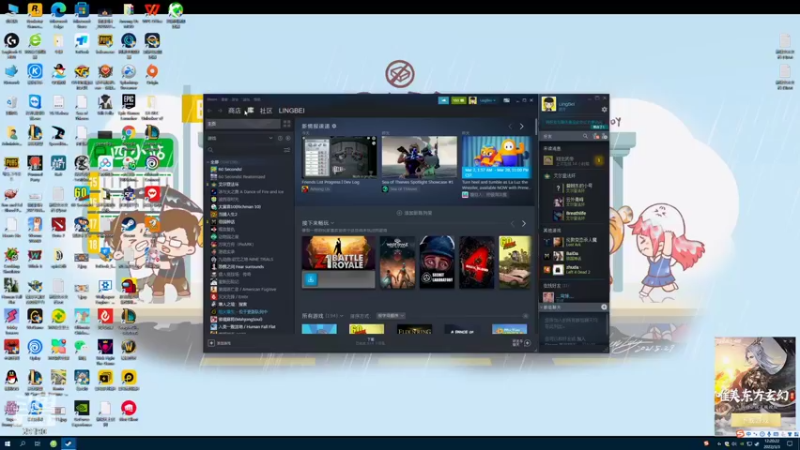
Task: Click the Among Us game link under news
Action: tap(319, 189)
